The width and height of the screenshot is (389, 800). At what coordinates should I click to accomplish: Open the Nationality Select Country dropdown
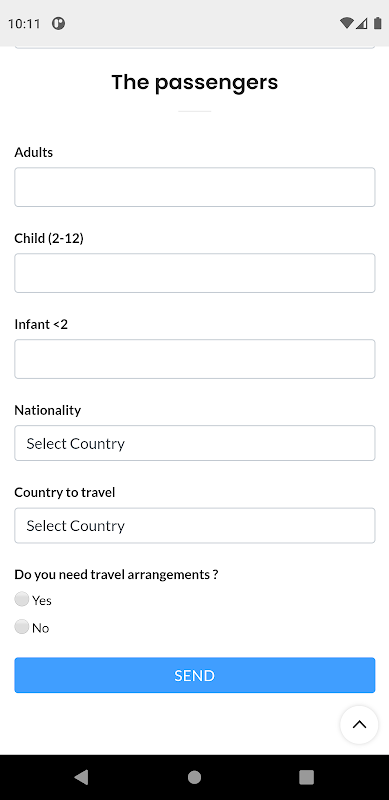coord(194,443)
